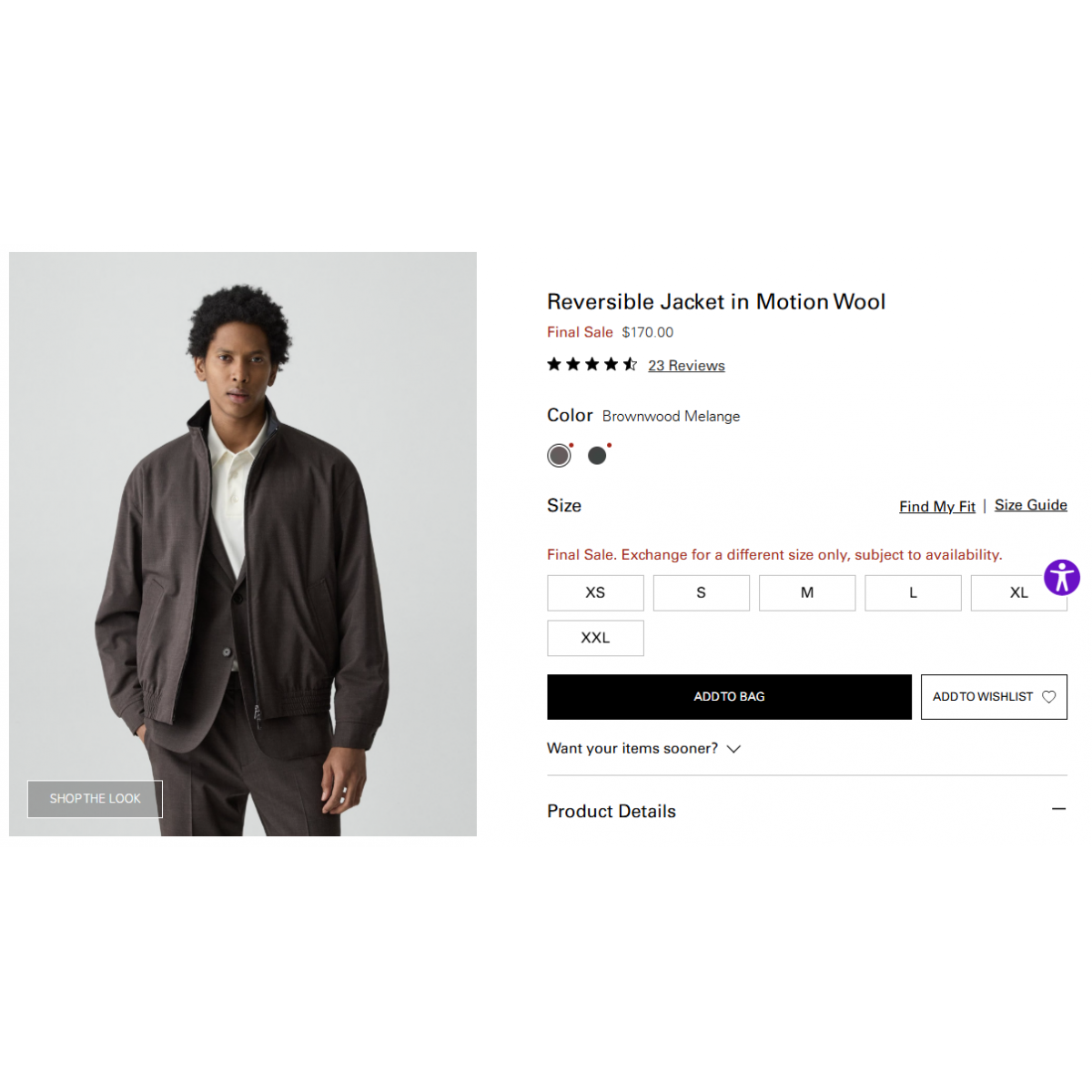Open the Size Guide link

click(x=1030, y=505)
